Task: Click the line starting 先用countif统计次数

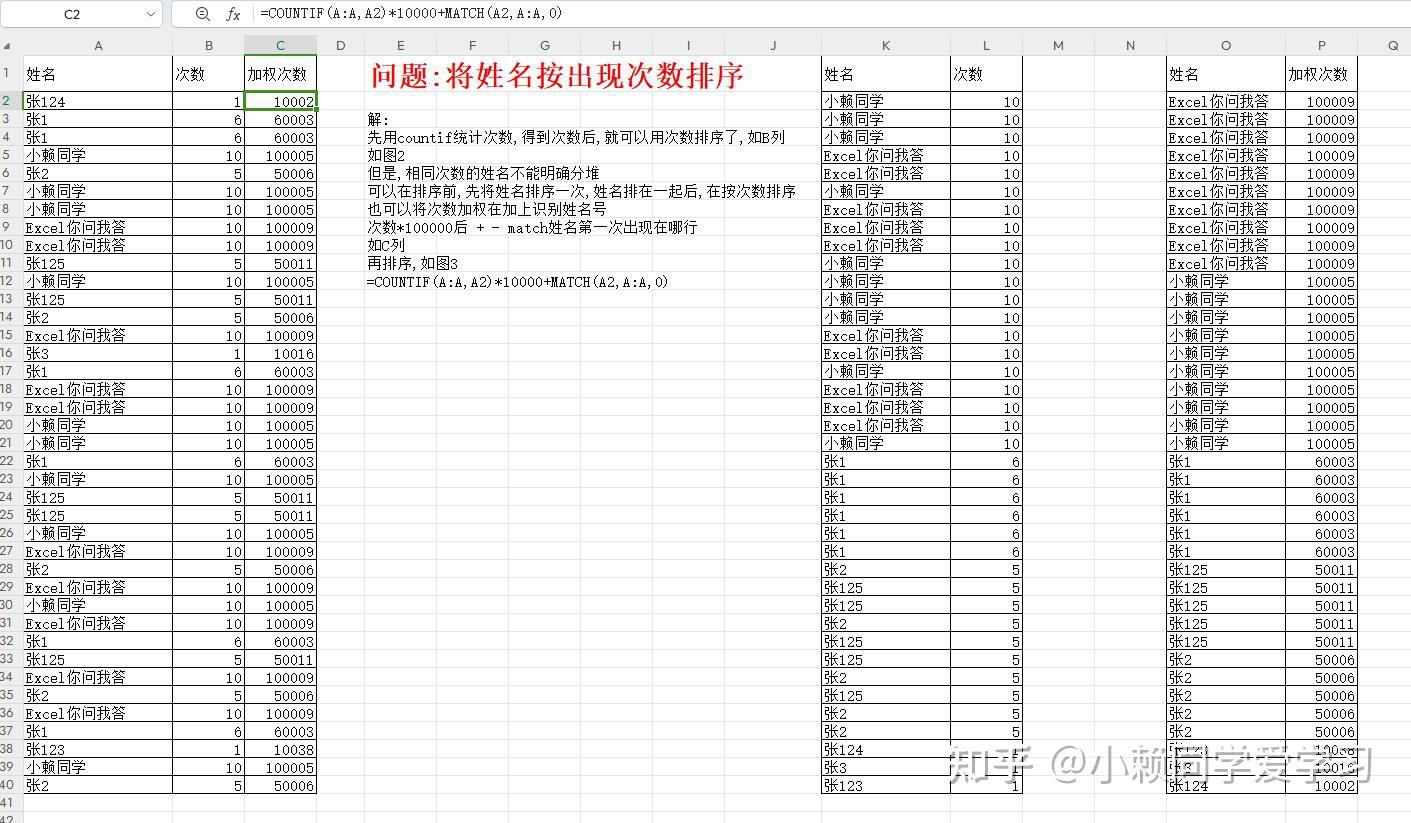Action: point(576,138)
